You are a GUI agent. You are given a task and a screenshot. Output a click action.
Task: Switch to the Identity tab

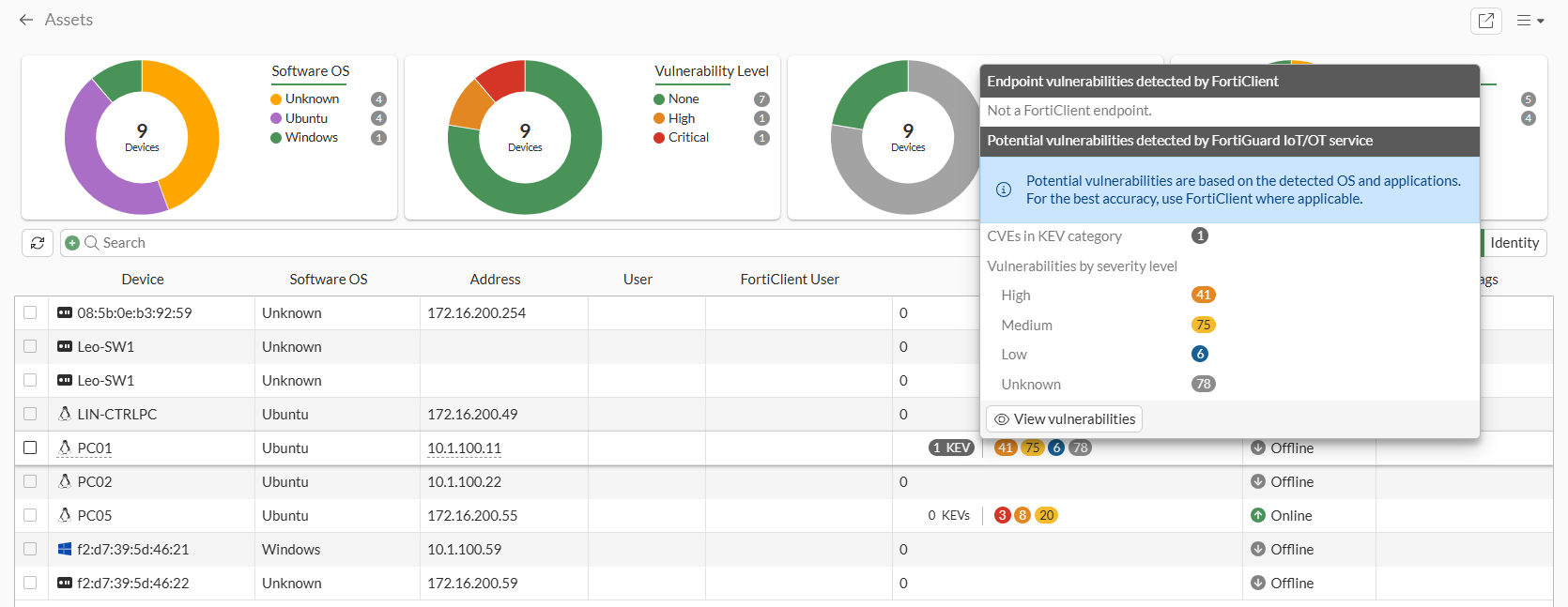pyautogui.click(x=1514, y=243)
